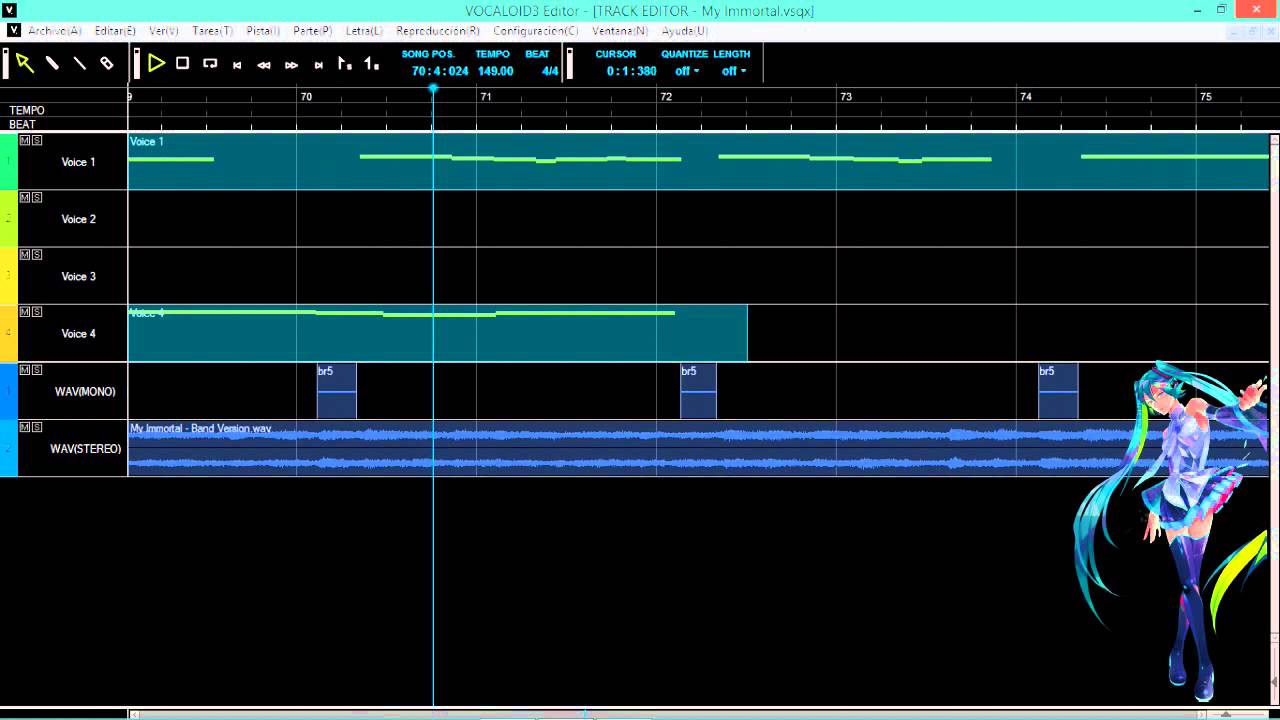Select the first br5 clip near measure 70

337,391
